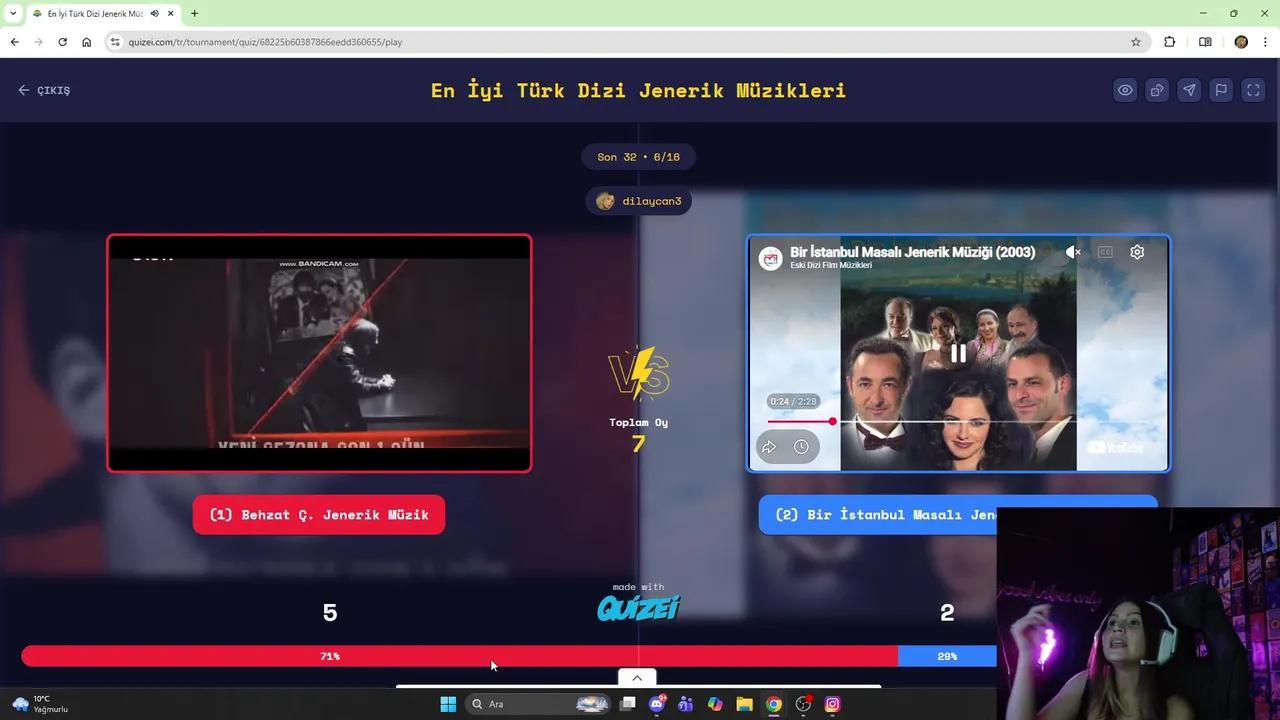Pause the Bir İstanbul Masalı video

click(958, 353)
